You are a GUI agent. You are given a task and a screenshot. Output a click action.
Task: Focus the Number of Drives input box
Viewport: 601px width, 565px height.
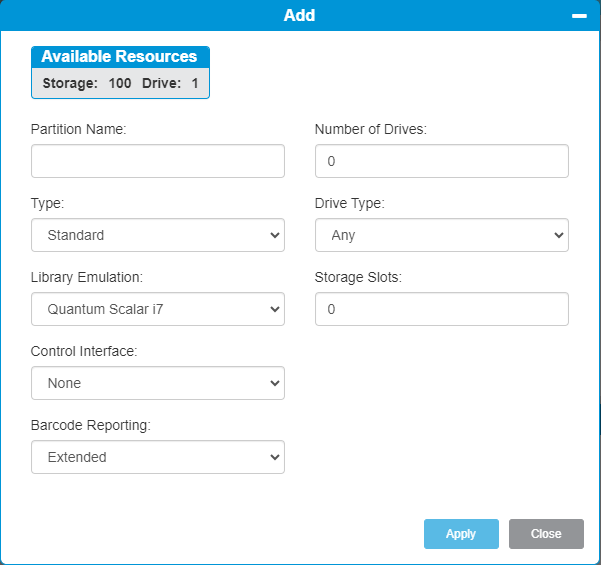(441, 161)
